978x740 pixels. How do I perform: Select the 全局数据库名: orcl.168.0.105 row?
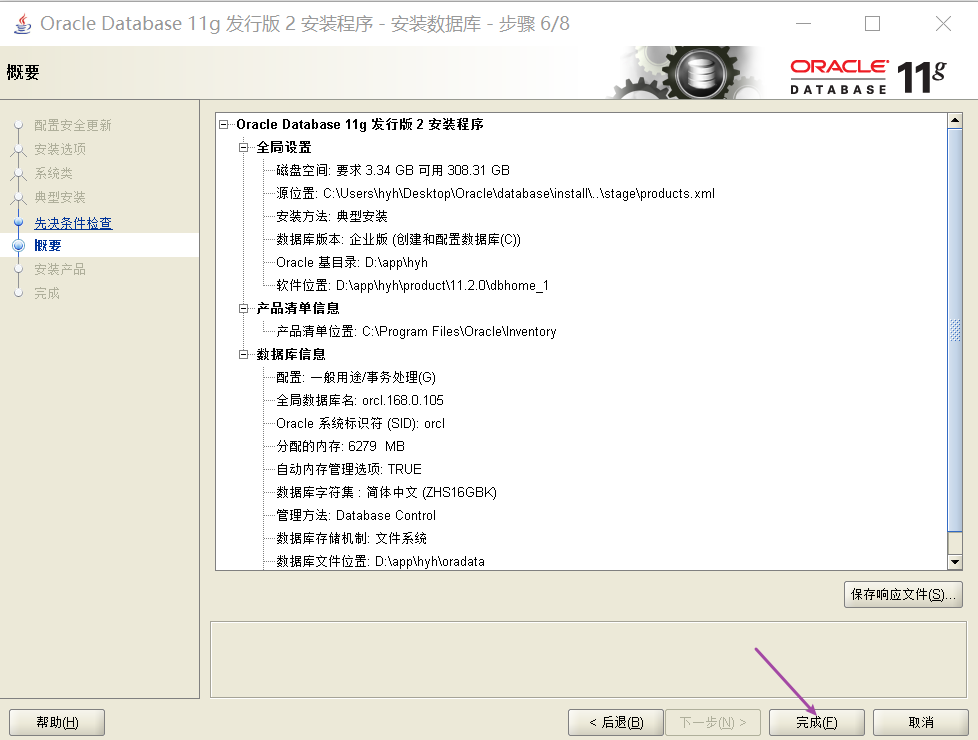pos(360,401)
